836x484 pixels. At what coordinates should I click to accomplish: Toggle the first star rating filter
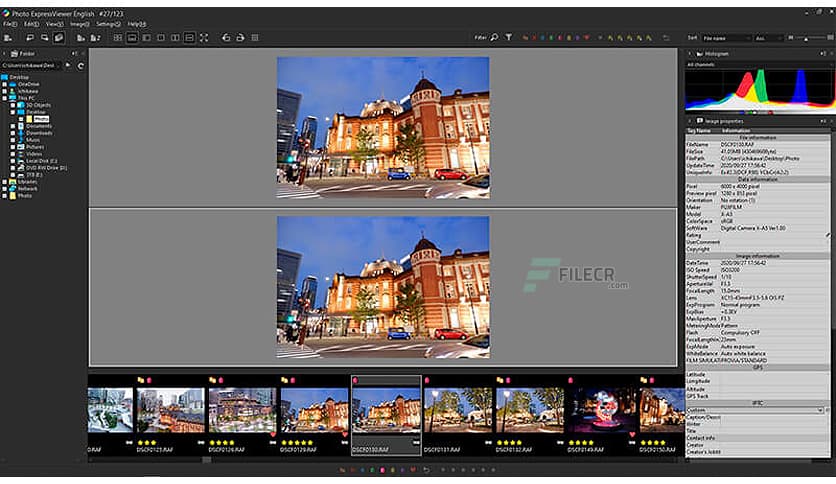(x=610, y=38)
